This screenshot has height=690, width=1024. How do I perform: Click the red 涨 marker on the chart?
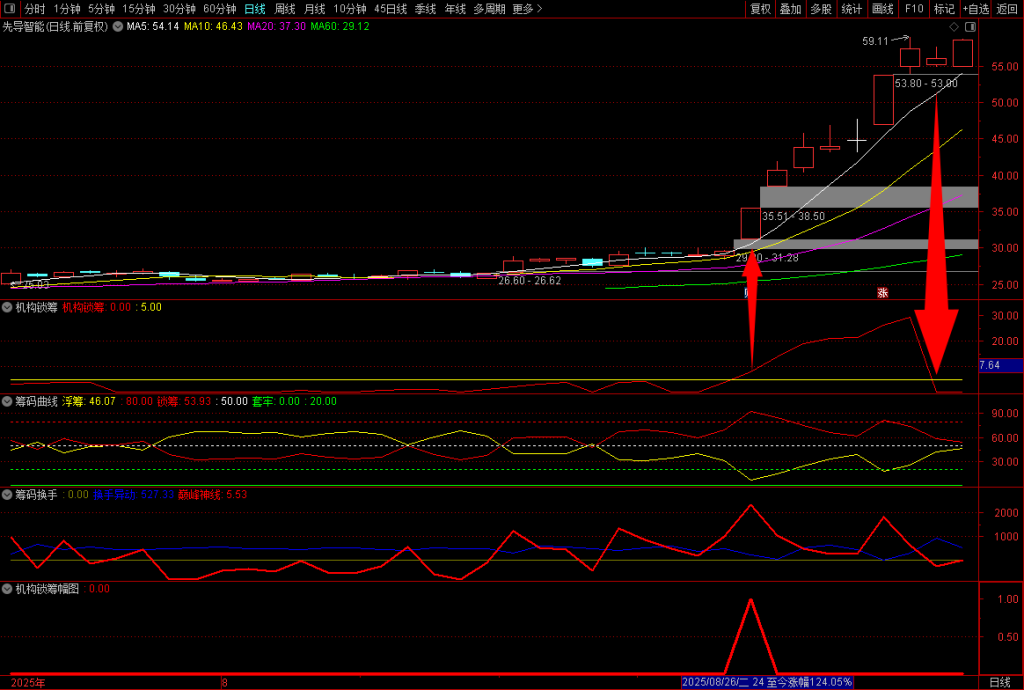882,293
